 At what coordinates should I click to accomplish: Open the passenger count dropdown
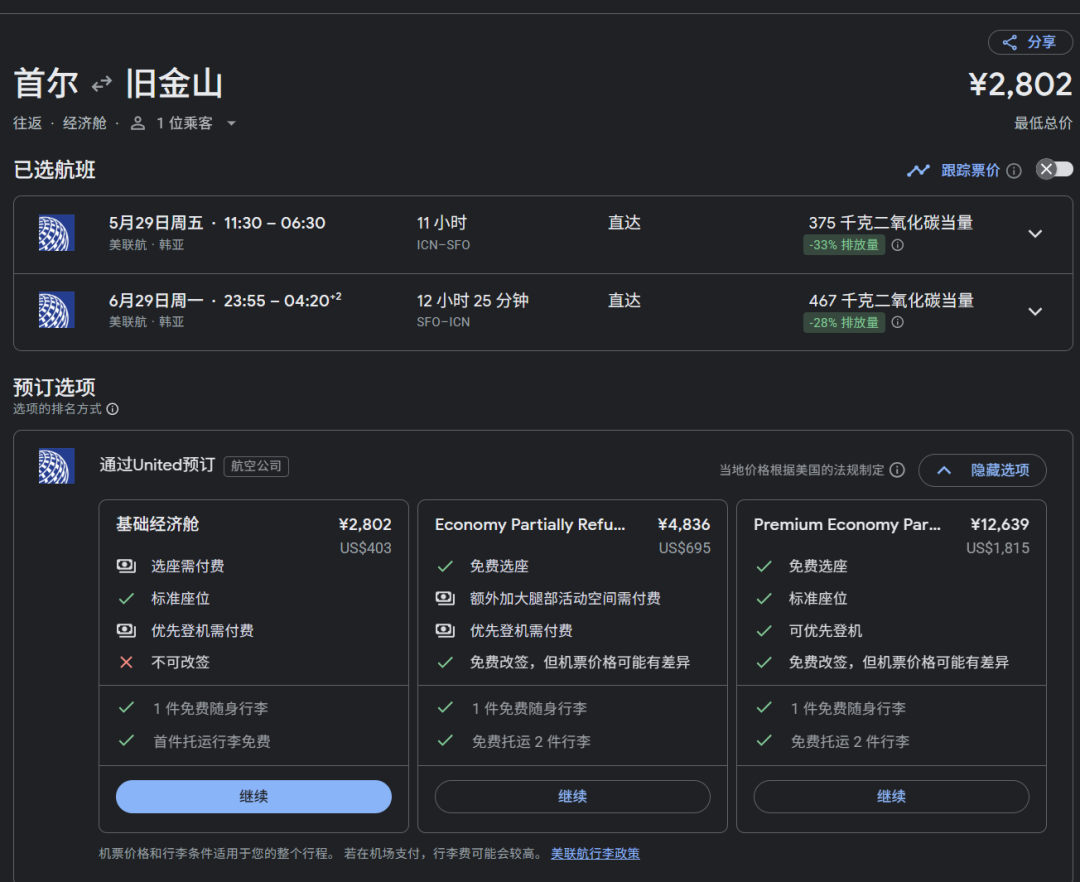pyautogui.click(x=231, y=123)
